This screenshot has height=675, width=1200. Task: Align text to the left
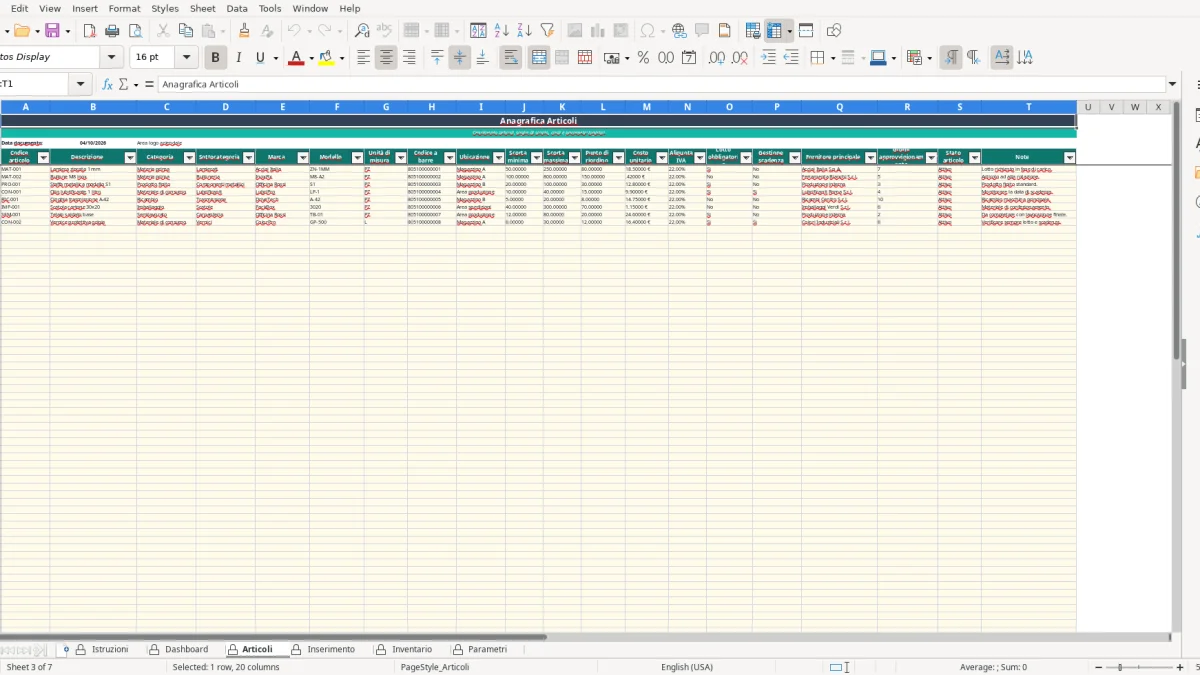364,58
